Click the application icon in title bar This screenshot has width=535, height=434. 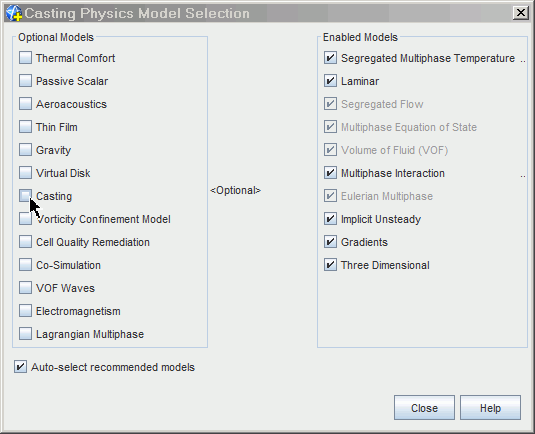[14, 13]
